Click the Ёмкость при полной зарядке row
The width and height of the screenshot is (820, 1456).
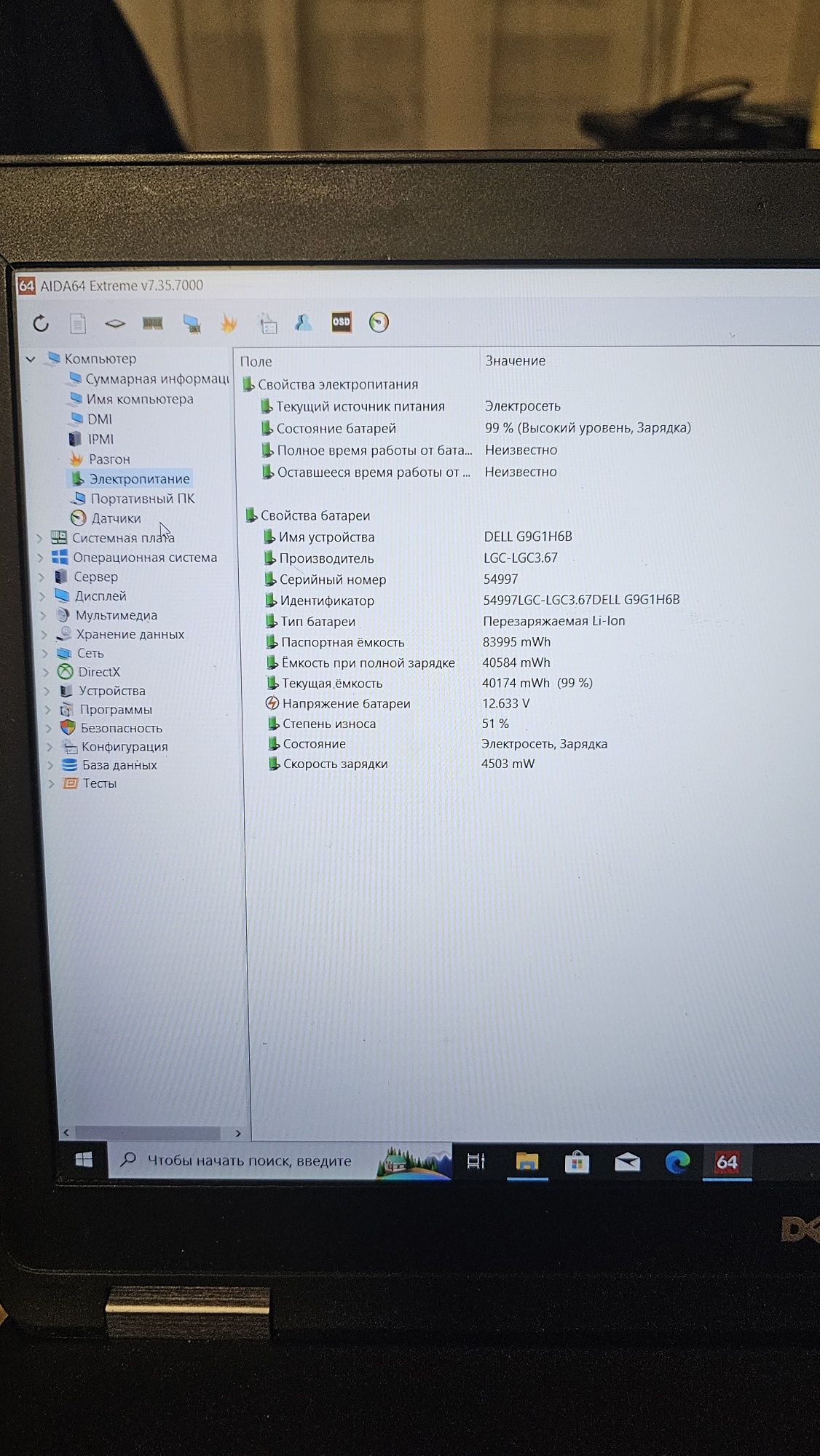(x=408, y=662)
